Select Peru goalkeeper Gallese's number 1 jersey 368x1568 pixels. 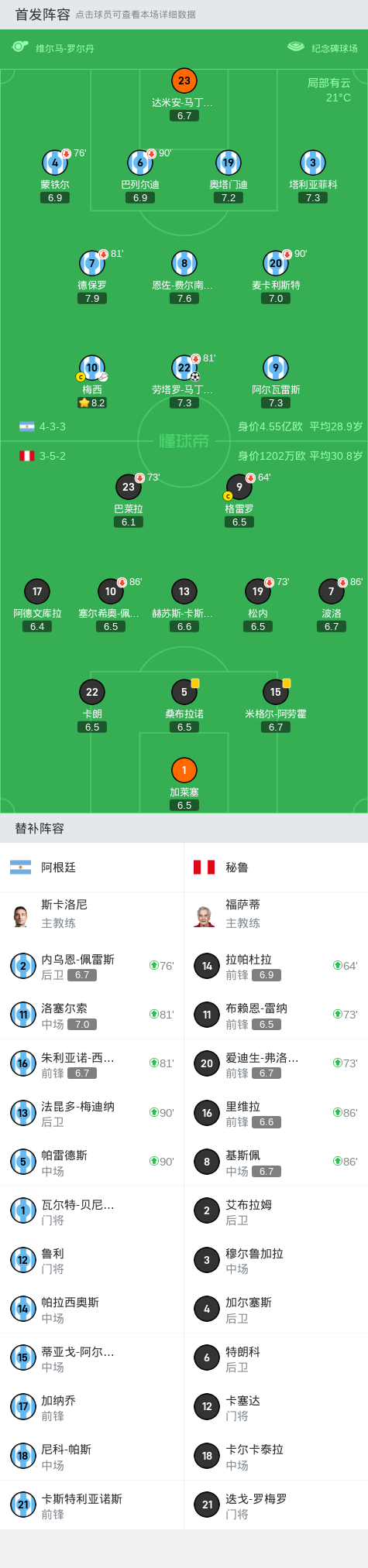[184, 770]
